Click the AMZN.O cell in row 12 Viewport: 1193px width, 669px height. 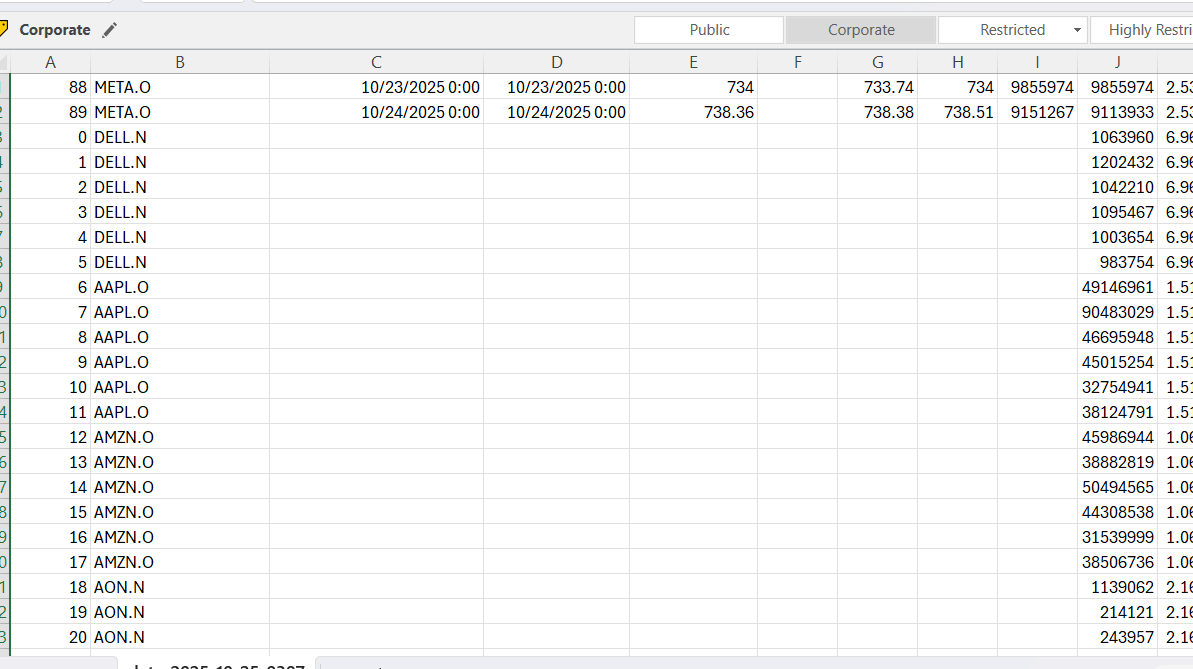pyautogui.click(x=180, y=438)
